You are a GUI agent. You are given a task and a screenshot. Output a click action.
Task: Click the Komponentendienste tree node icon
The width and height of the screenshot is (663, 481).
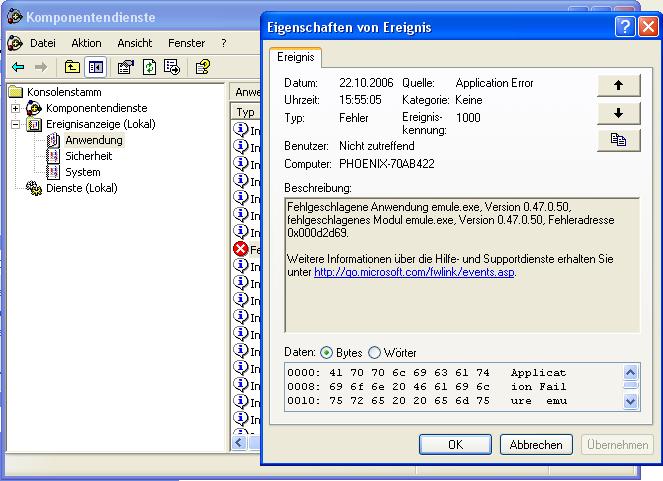point(34,108)
